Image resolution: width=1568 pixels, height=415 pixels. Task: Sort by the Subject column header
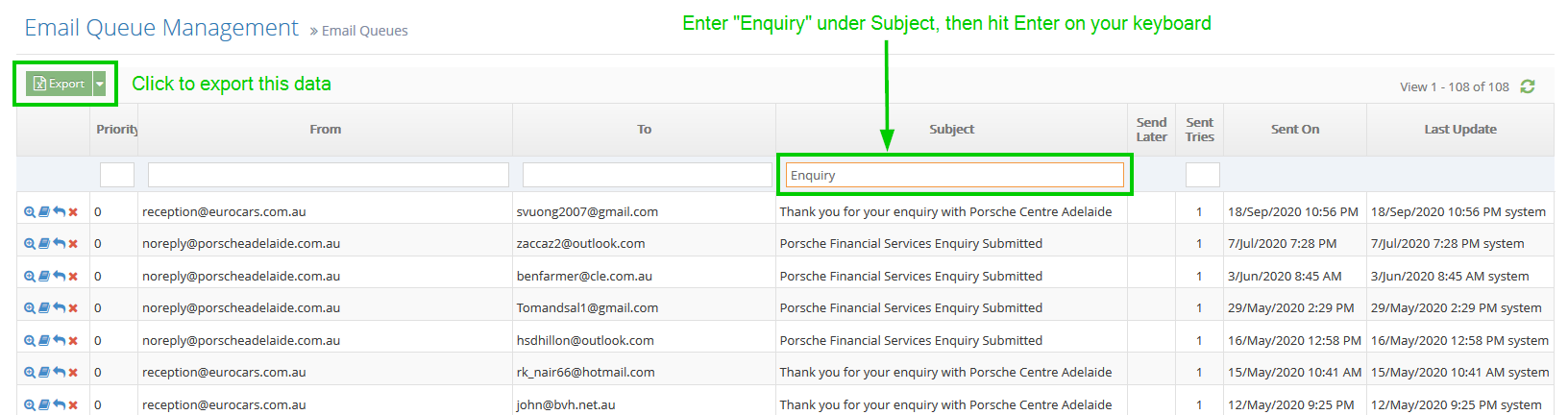point(951,130)
